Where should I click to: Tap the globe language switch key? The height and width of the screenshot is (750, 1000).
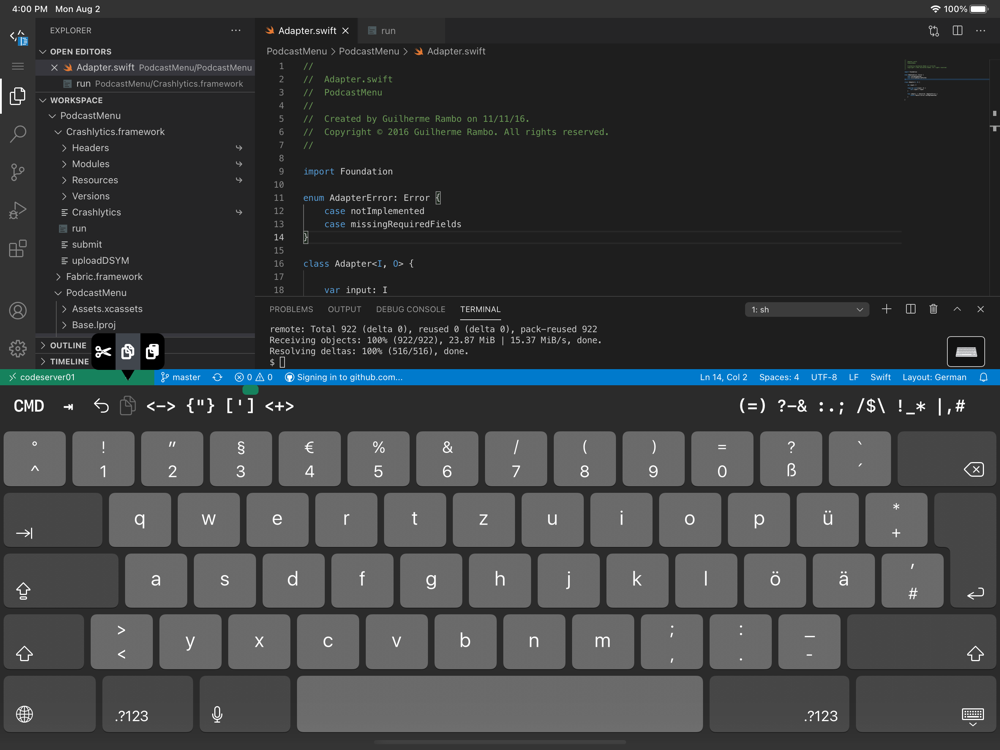click(x=50, y=704)
